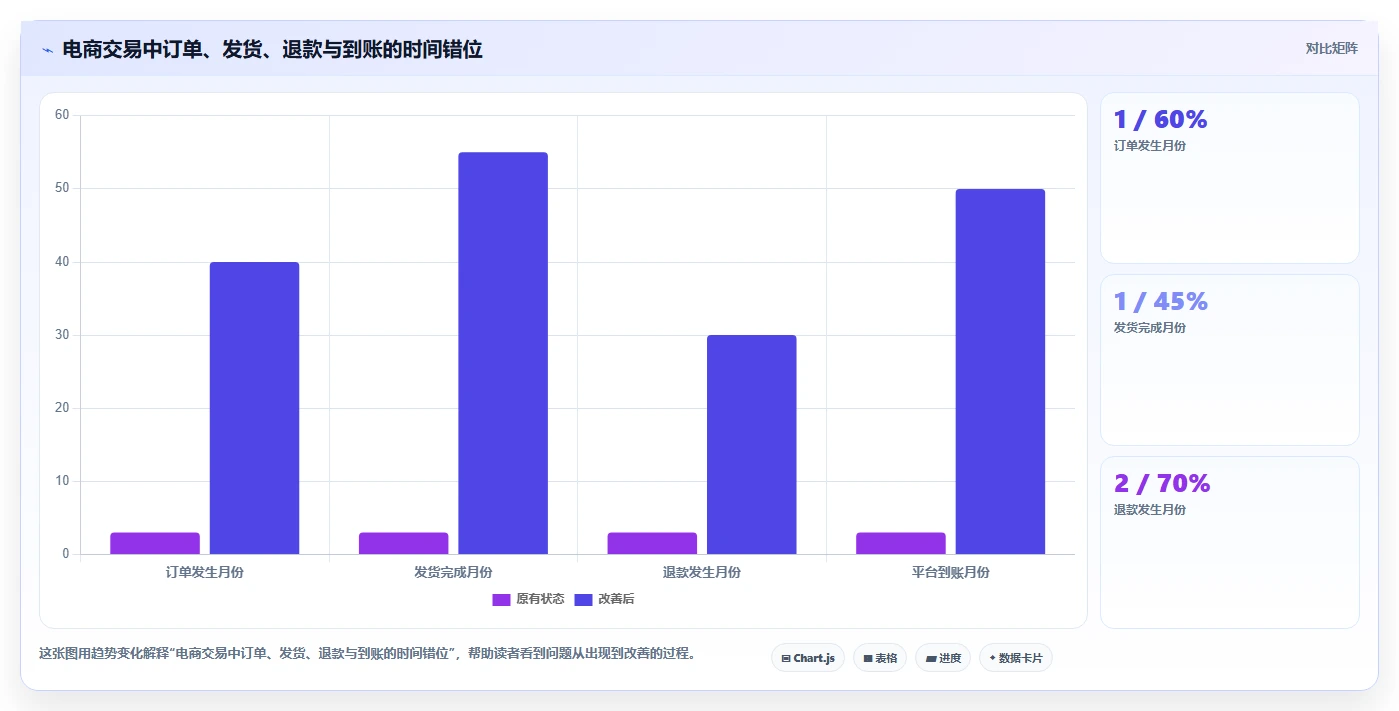
Task: Click the purple 原有状态 bar for 平台到账月份
Action: (901, 543)
